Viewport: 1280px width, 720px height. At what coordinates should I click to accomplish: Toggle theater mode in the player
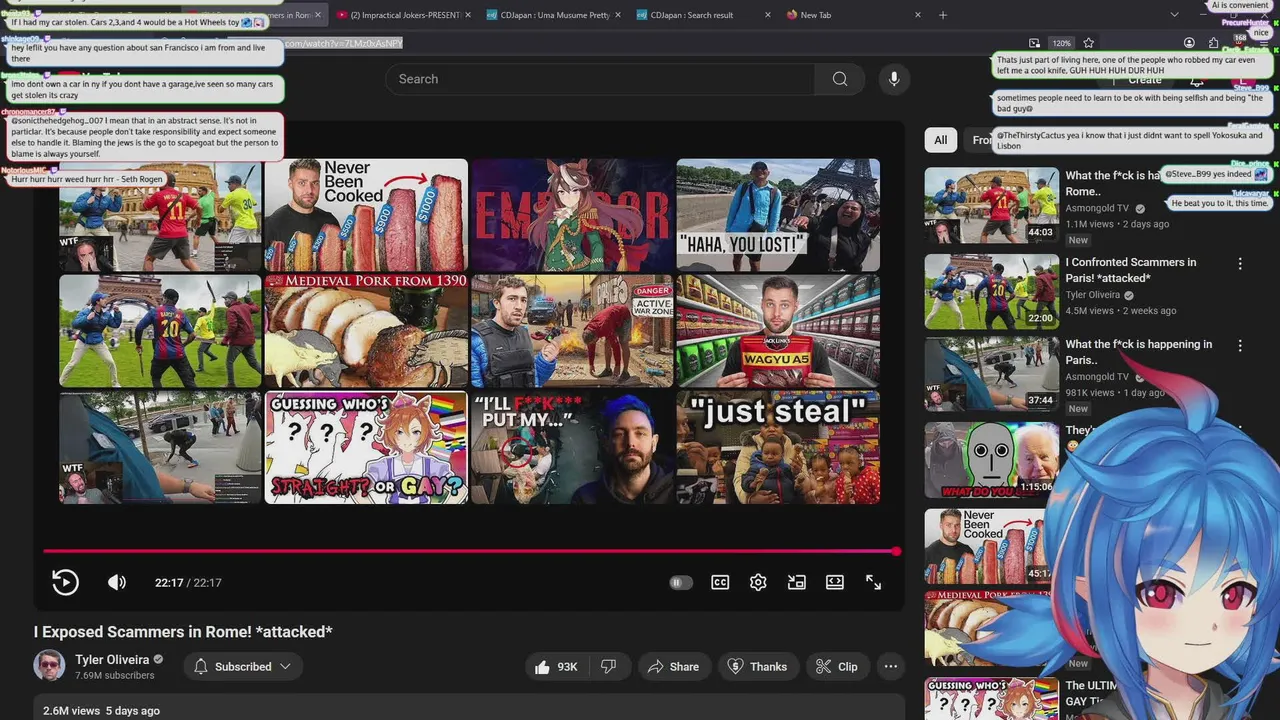point(835,582)
